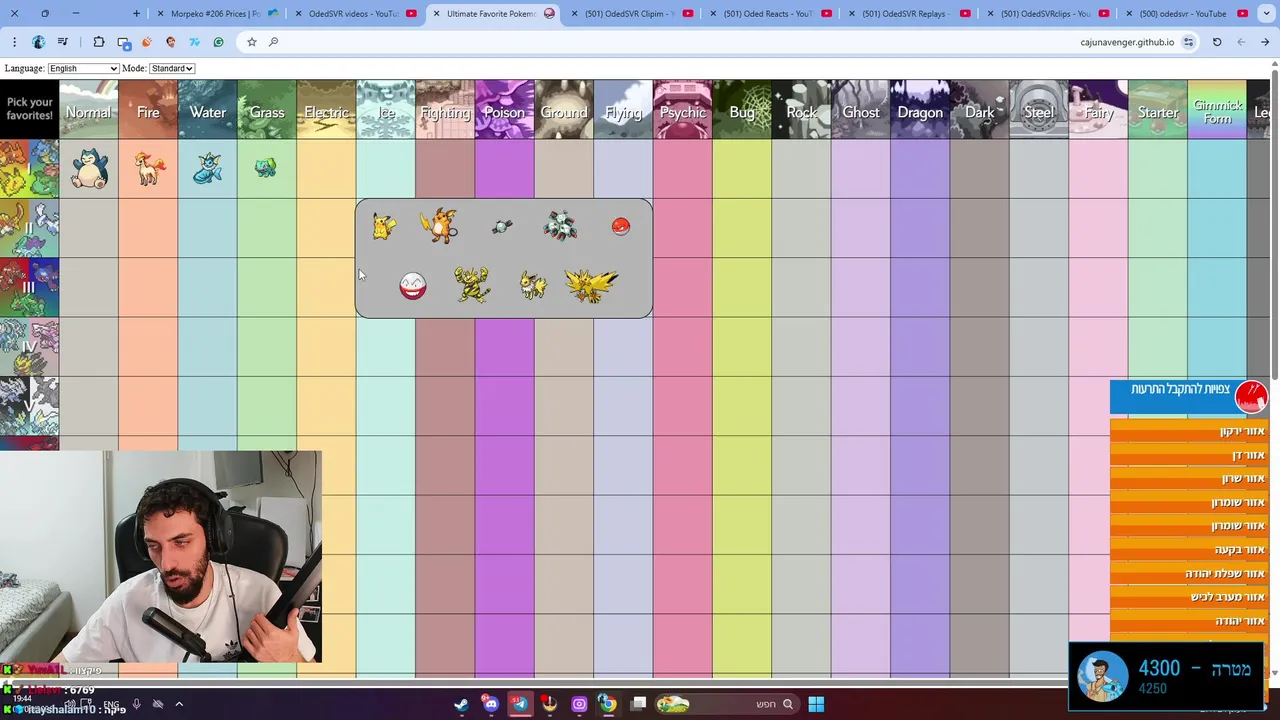Open the Mode dropdown
The height and width of the screenshot is (720, 1280).
(172, 68)
